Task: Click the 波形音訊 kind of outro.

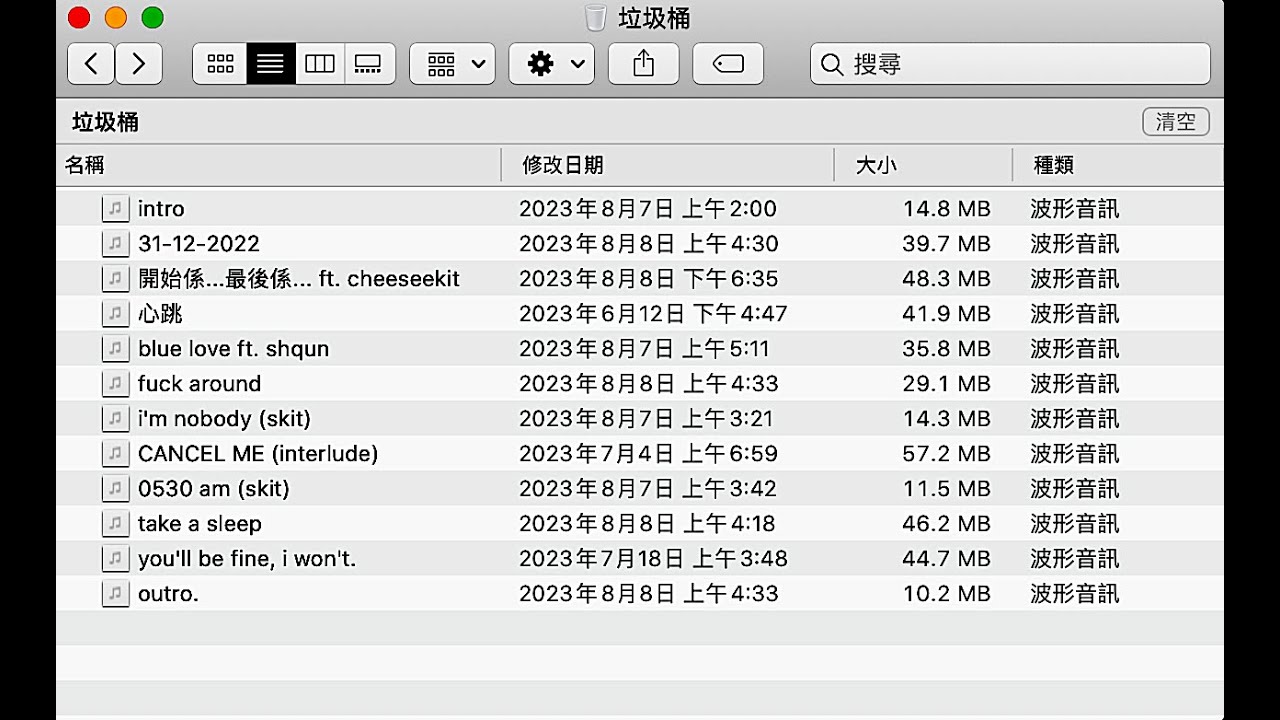Action: (x=1075, y=594)
